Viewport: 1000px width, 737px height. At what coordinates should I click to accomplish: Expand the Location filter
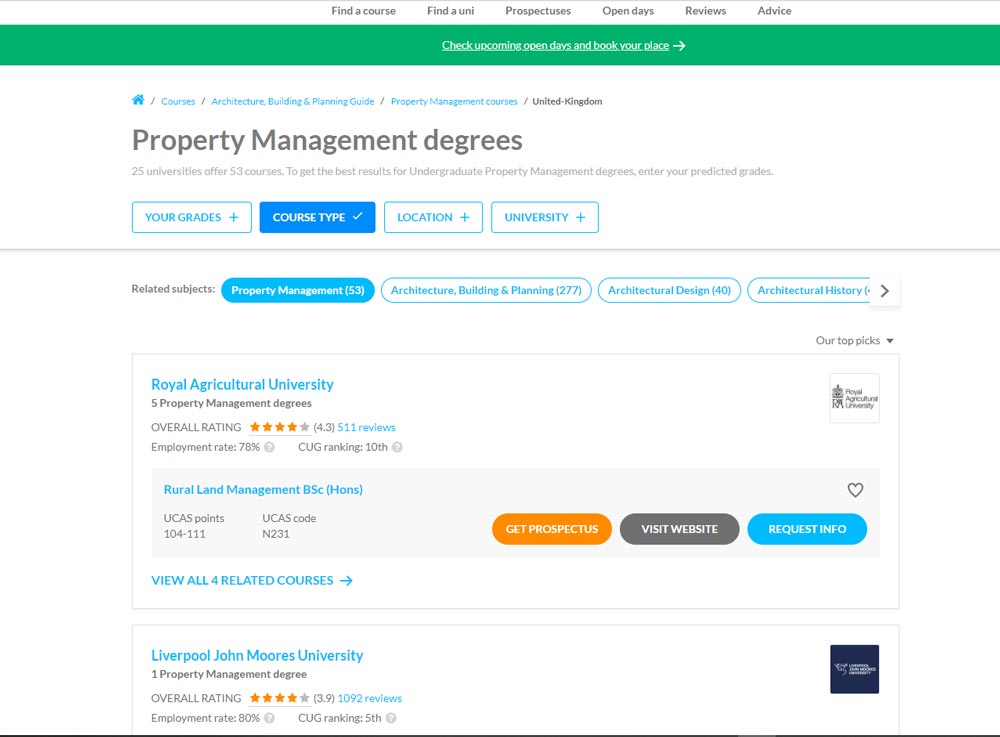click(x=433, y=217)
